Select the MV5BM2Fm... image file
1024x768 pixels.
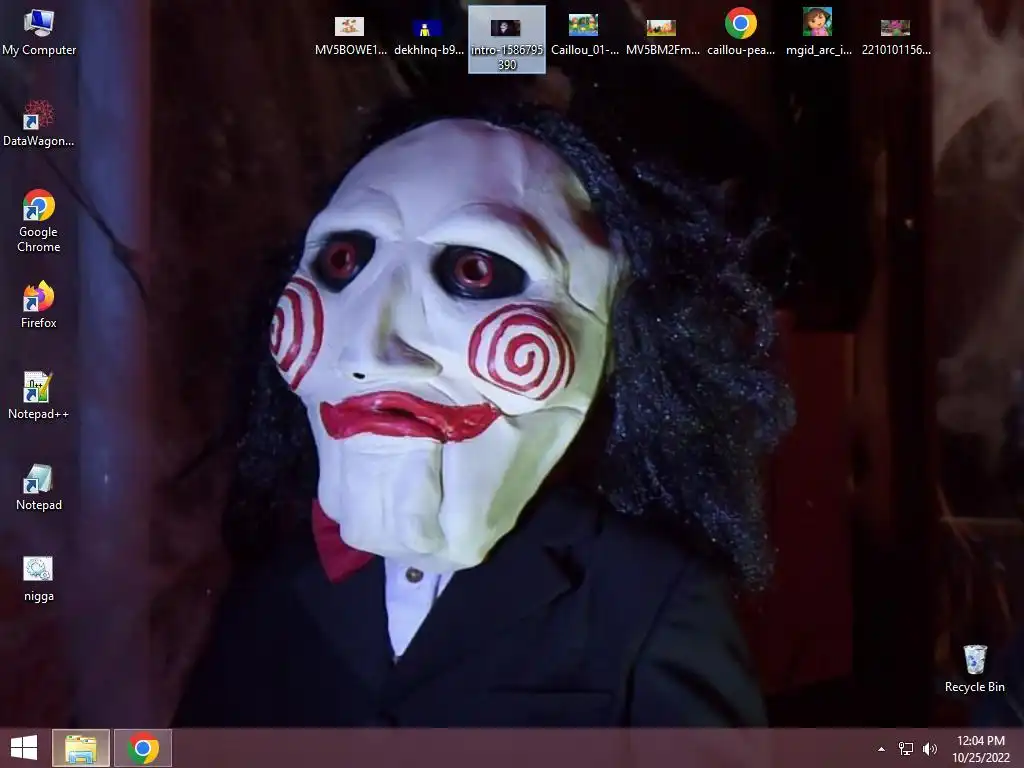(662, 36)
